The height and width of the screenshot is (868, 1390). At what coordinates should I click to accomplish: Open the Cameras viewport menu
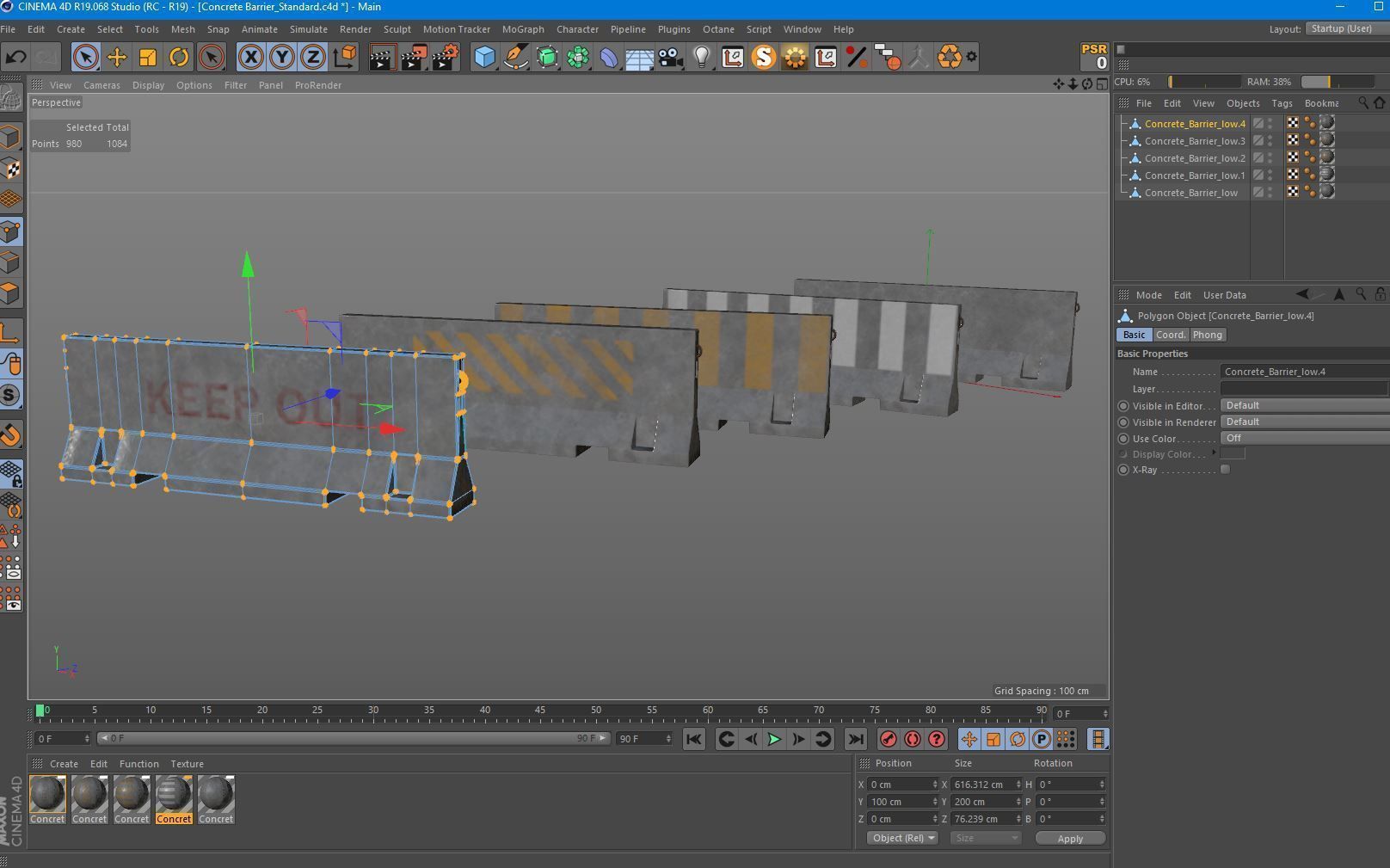[101, 85]
